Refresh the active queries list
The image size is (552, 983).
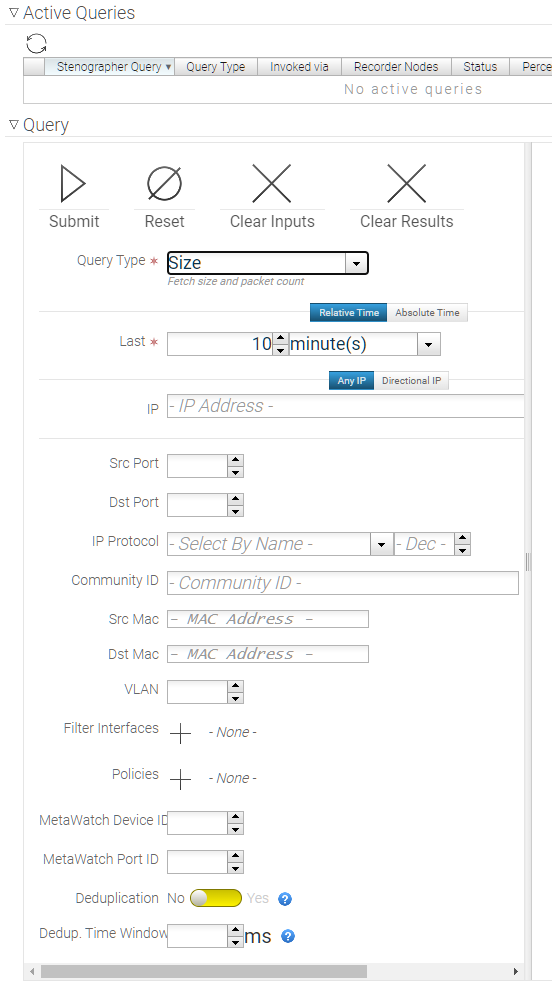tap(36, 44)
